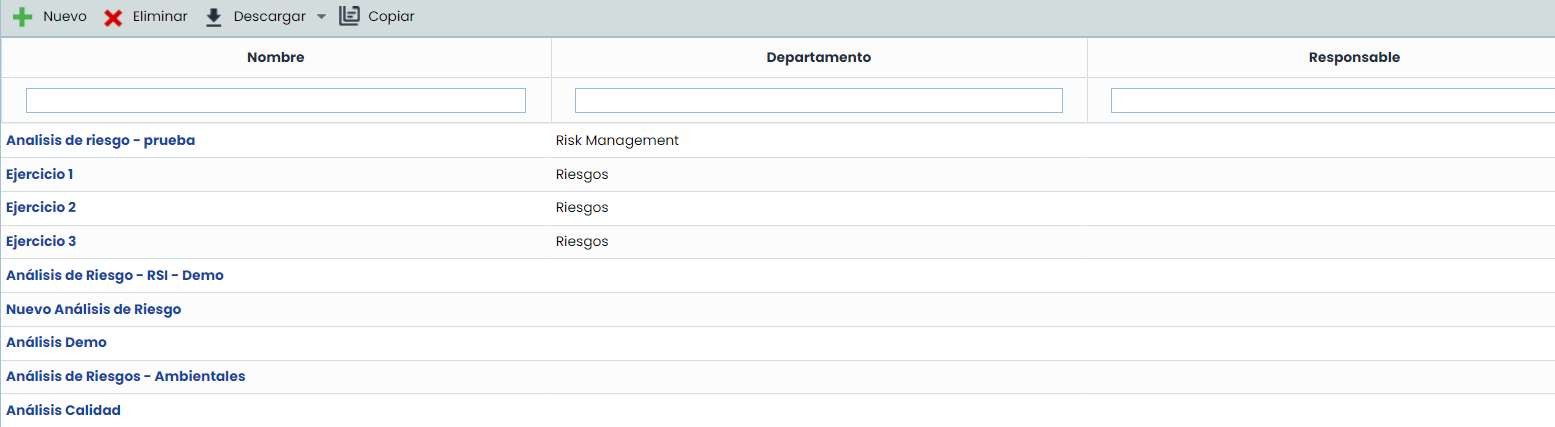This screenshot has height=427, width=1555.
Task: Click the Copiar duplicate icon
Action: pos(349,16)
